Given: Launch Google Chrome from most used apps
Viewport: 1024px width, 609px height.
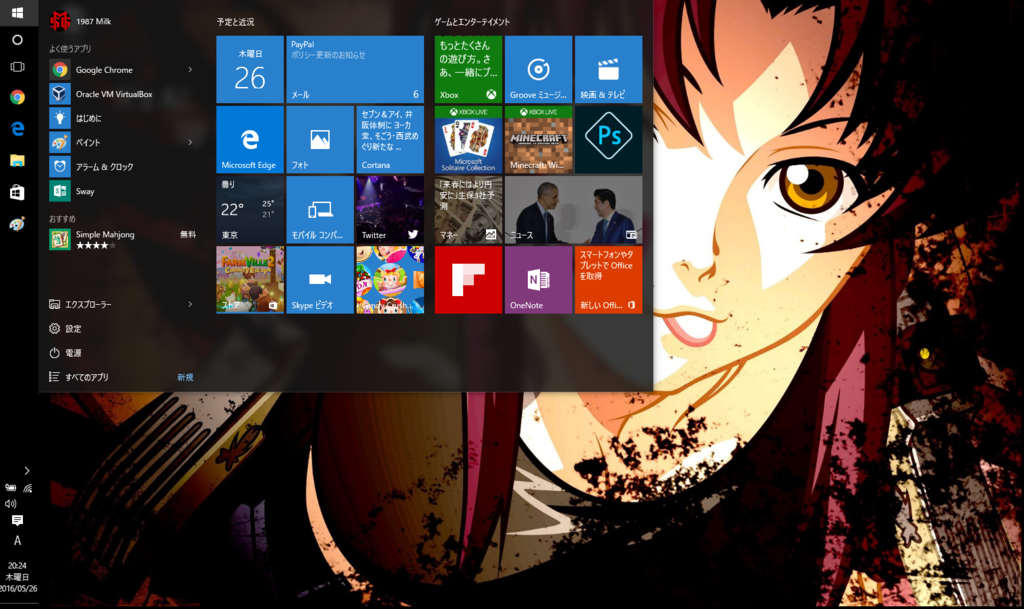Looking at the screenshot, I should pos(104,70).
